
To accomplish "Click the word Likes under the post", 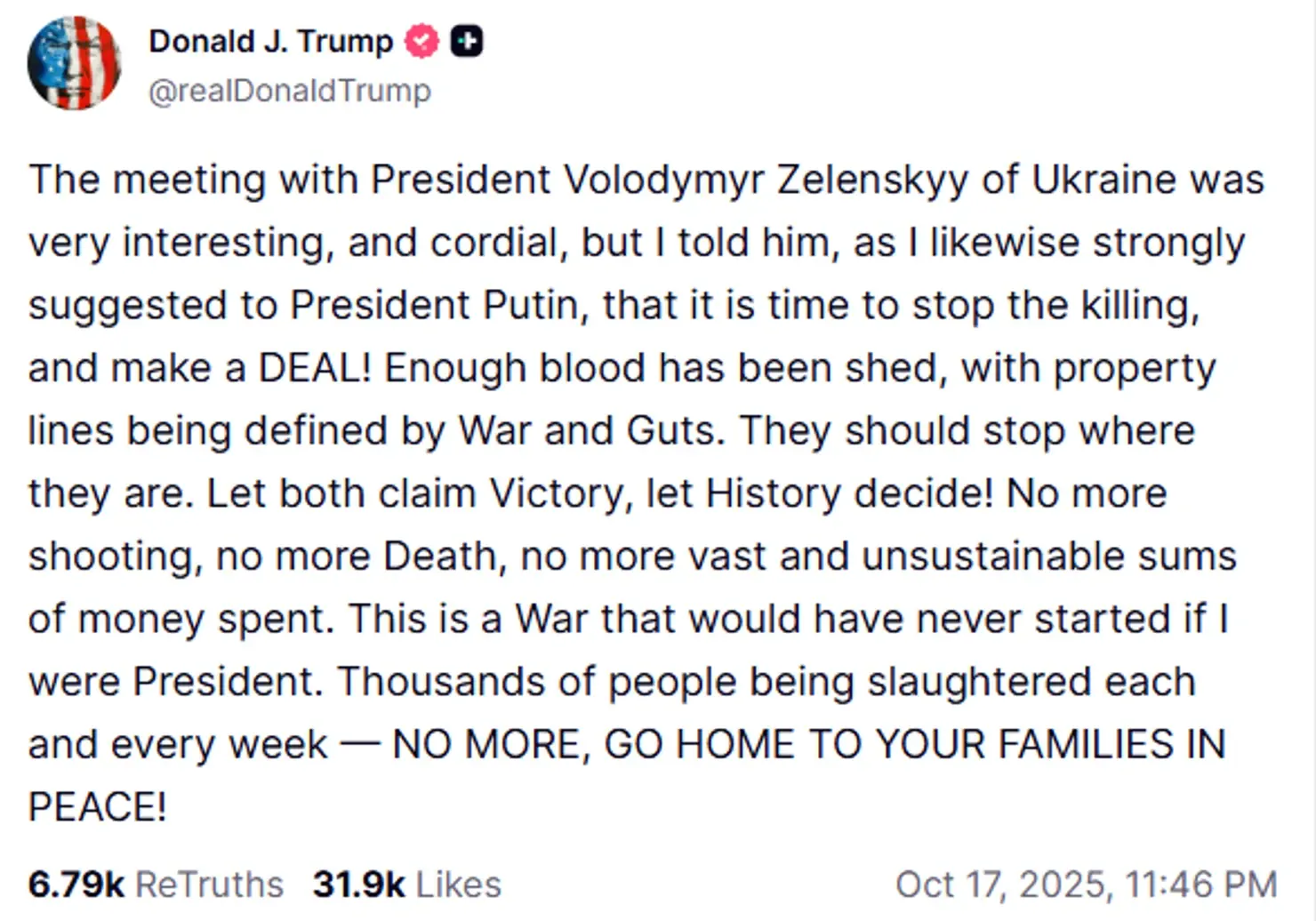I will [x=459, y=885].
